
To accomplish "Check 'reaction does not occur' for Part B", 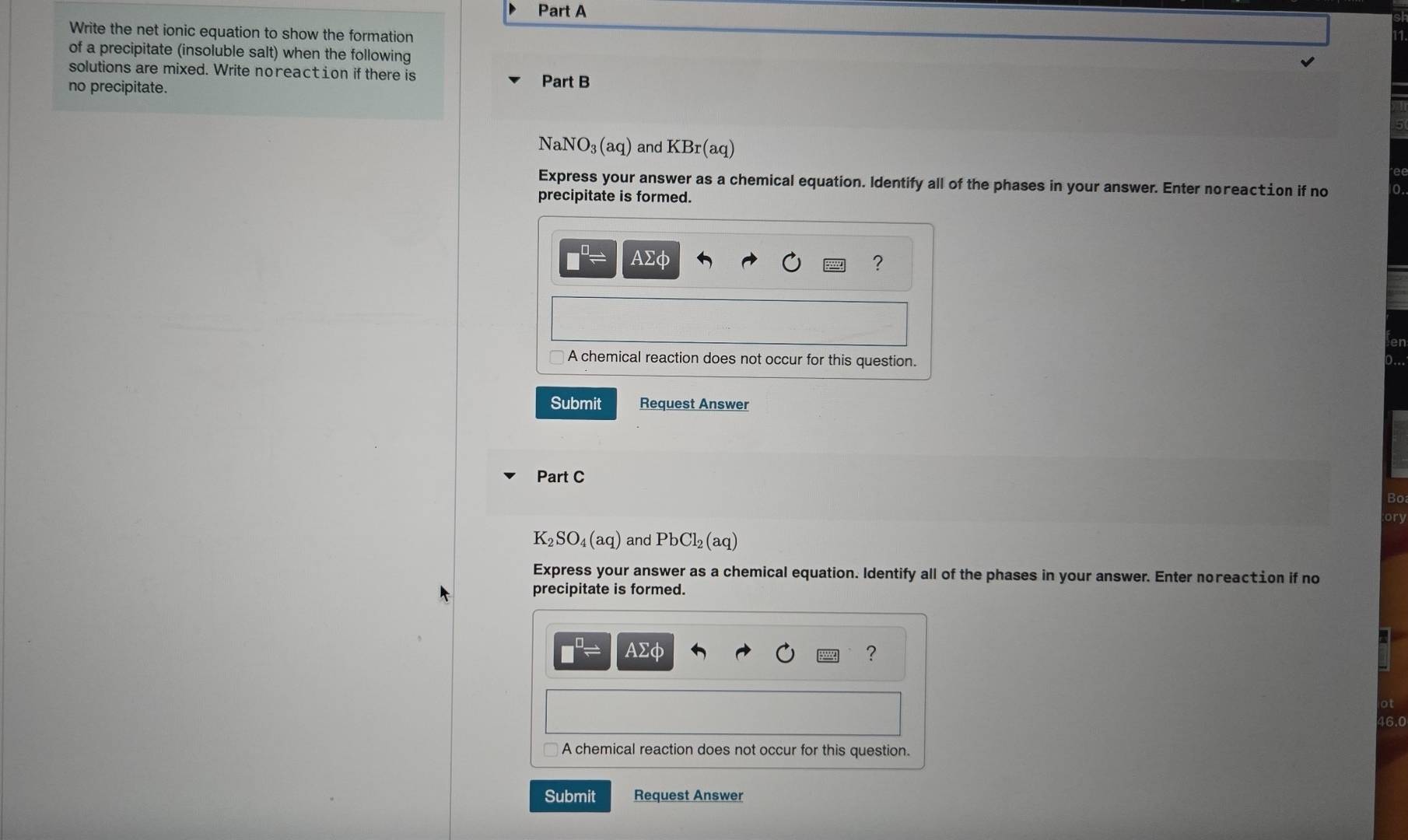I will click(x=556, y=358).
